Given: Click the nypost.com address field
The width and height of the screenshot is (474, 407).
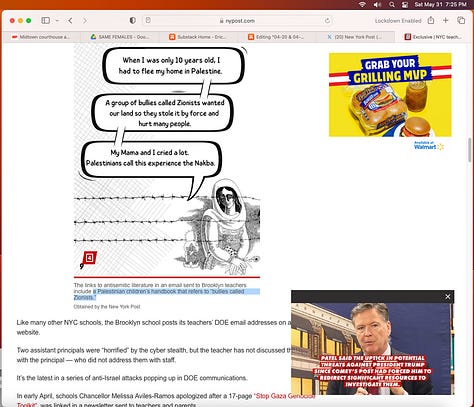Looking at the screenshot, I should click(237, 21).
